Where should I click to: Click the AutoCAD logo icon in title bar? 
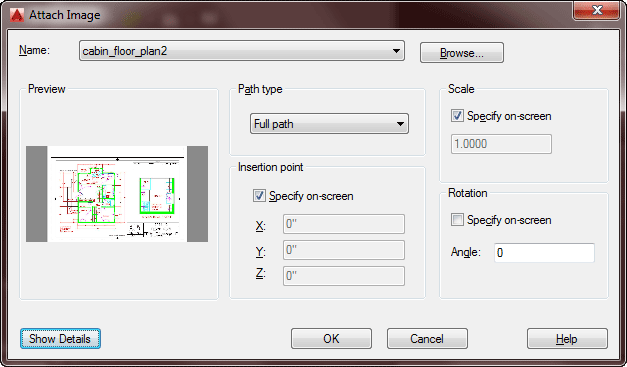tap(17, 15)
